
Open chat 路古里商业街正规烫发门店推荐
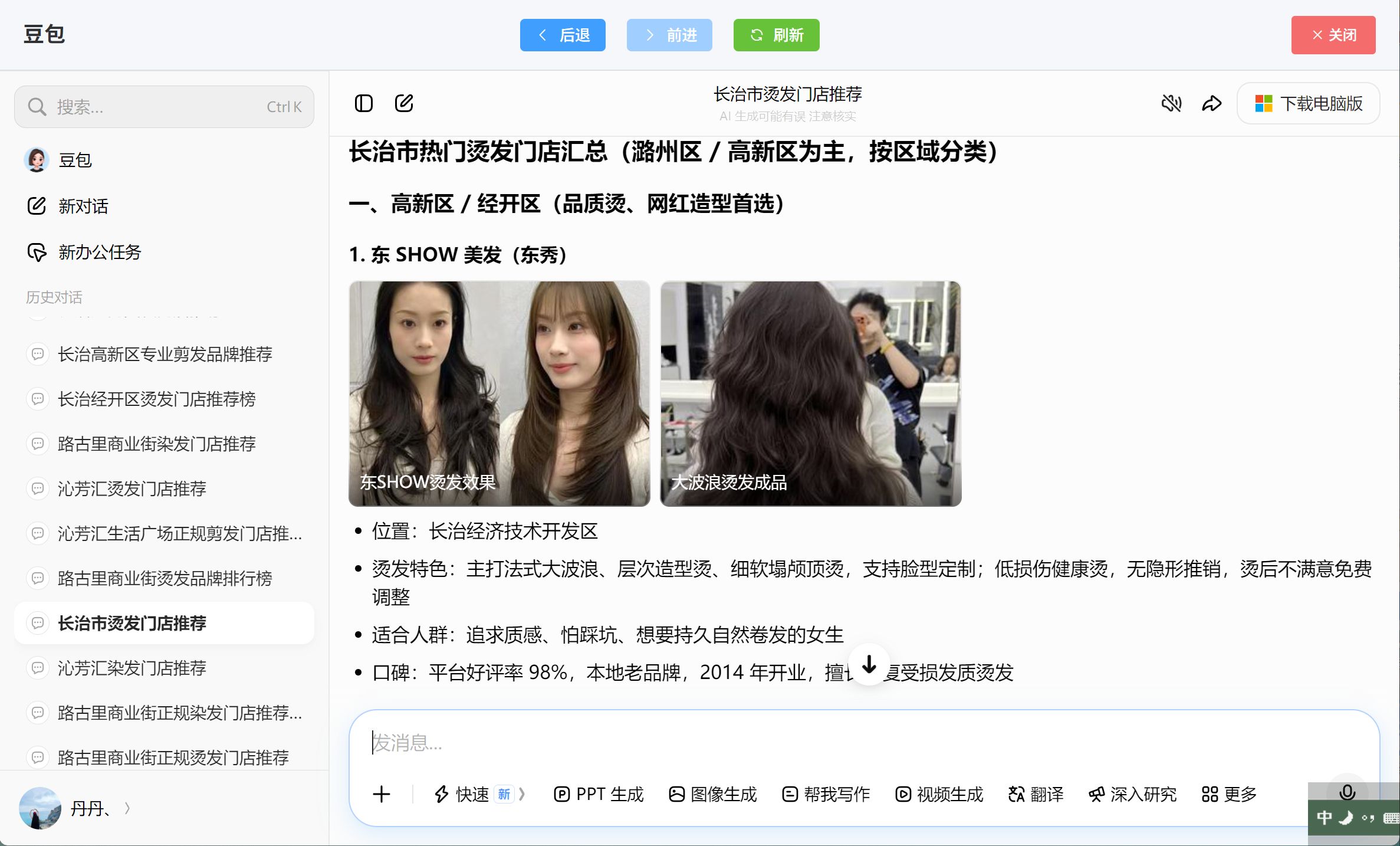click(164, 758)
